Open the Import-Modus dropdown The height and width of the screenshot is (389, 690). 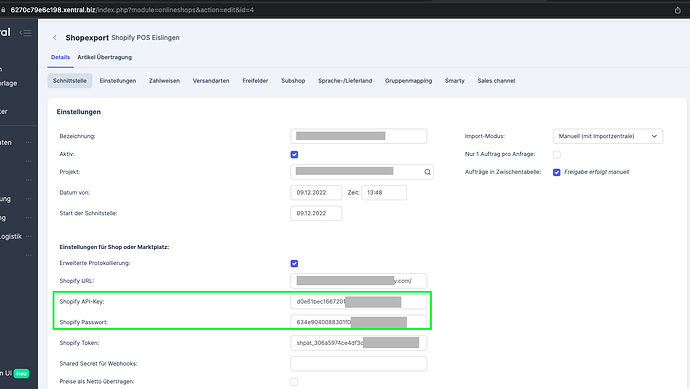(x=608, y=136)
